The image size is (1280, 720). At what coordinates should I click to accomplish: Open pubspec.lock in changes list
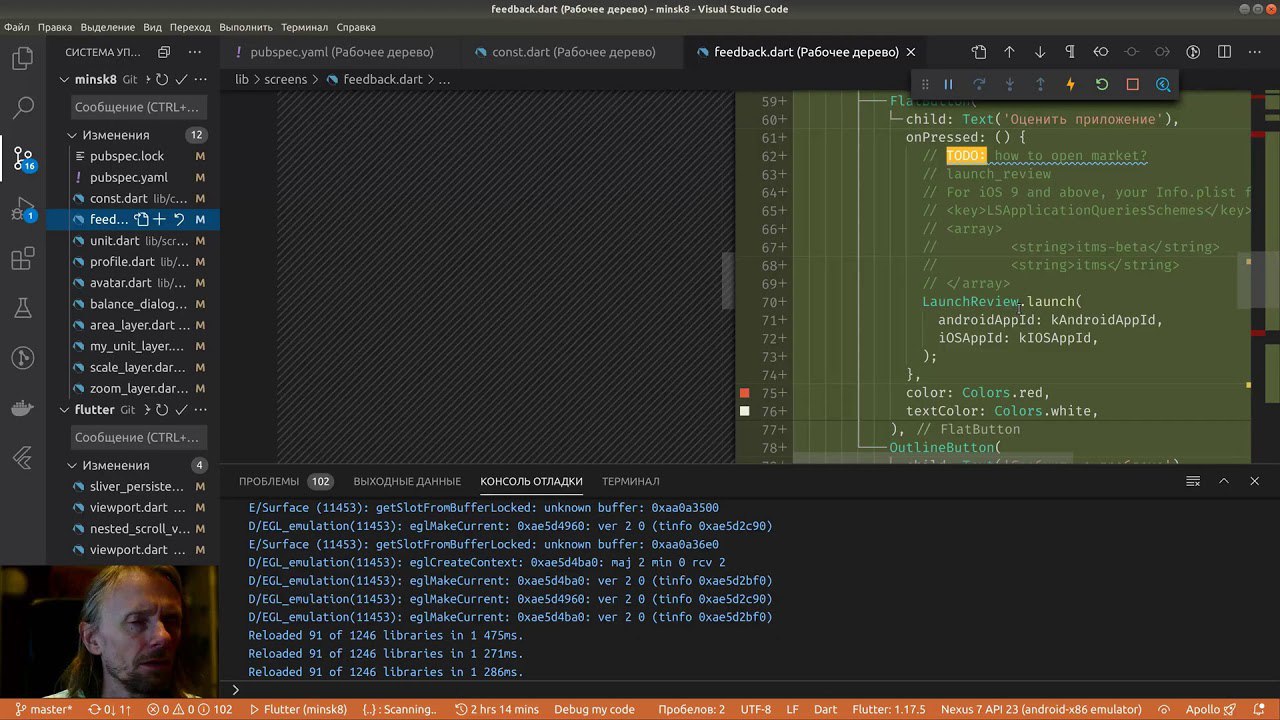(126, 156)
